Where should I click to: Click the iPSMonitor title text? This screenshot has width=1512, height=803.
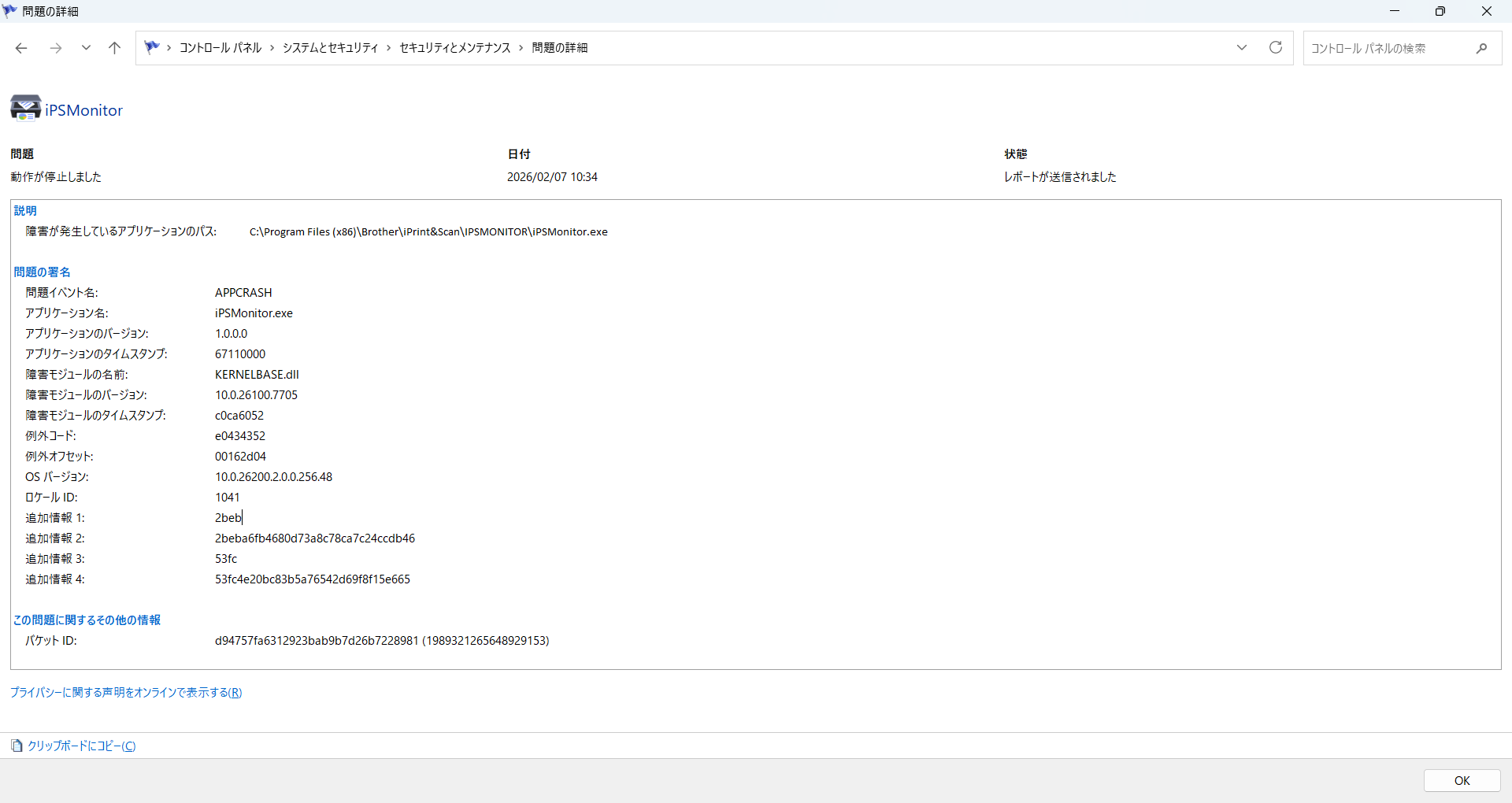click(x=84, y=110)
